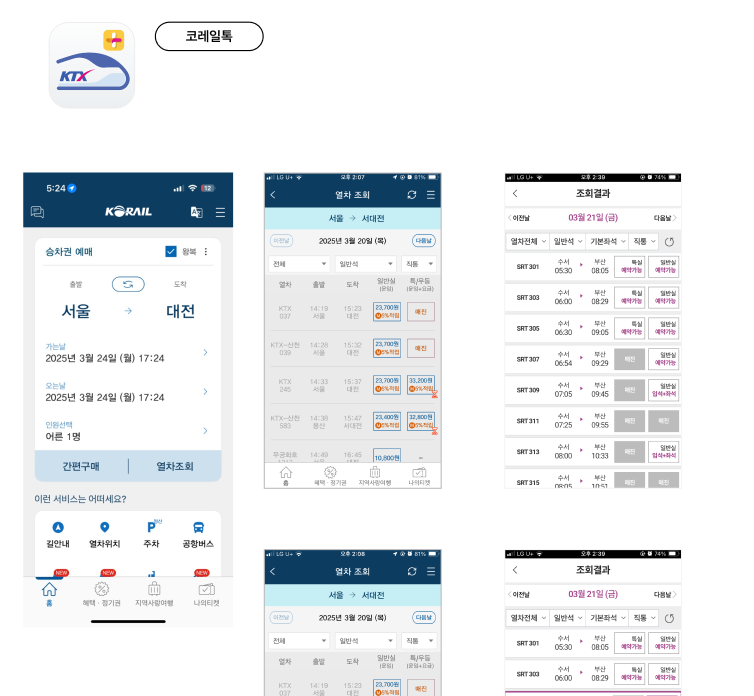The image size is (754, 696).
Task: Tap the language translate icon on Korail home
Action: point(197,212)
